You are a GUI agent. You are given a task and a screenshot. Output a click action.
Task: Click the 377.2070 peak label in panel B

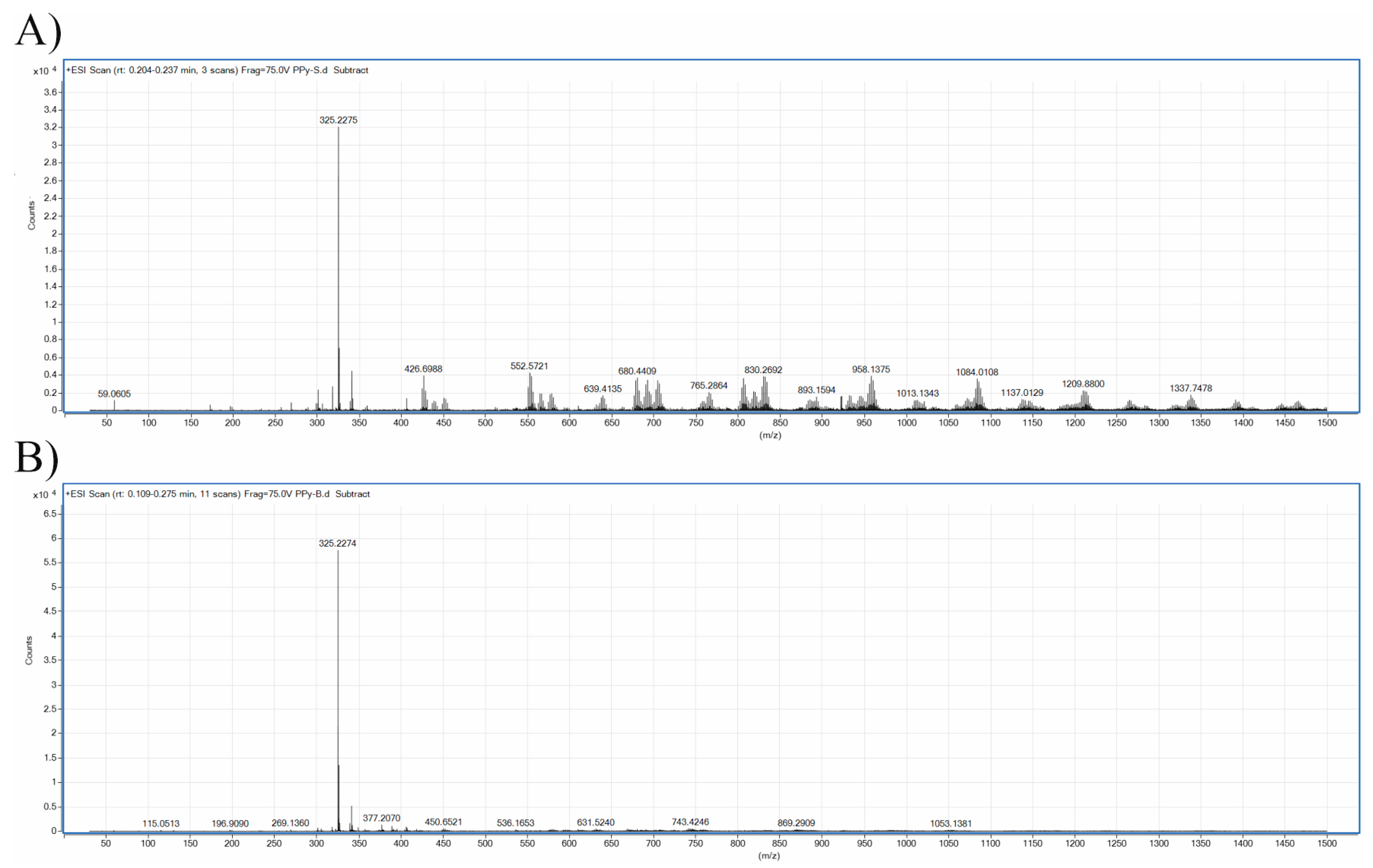(381, 818)
